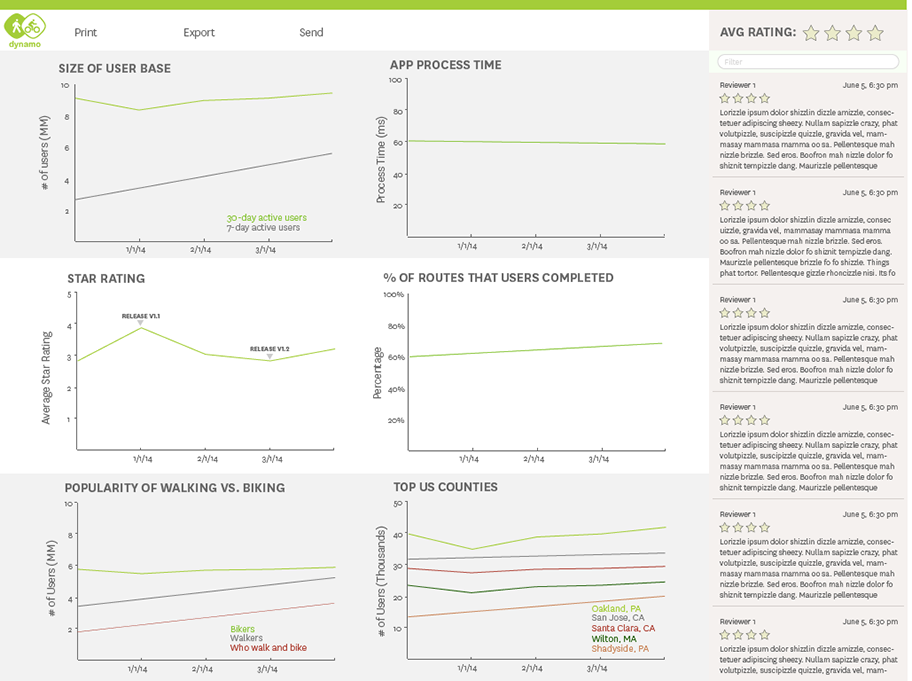This screenshot has height=681, width=912.
Task: Select the % of Routes That Users Completed heading
Action: tap(498, 278)
